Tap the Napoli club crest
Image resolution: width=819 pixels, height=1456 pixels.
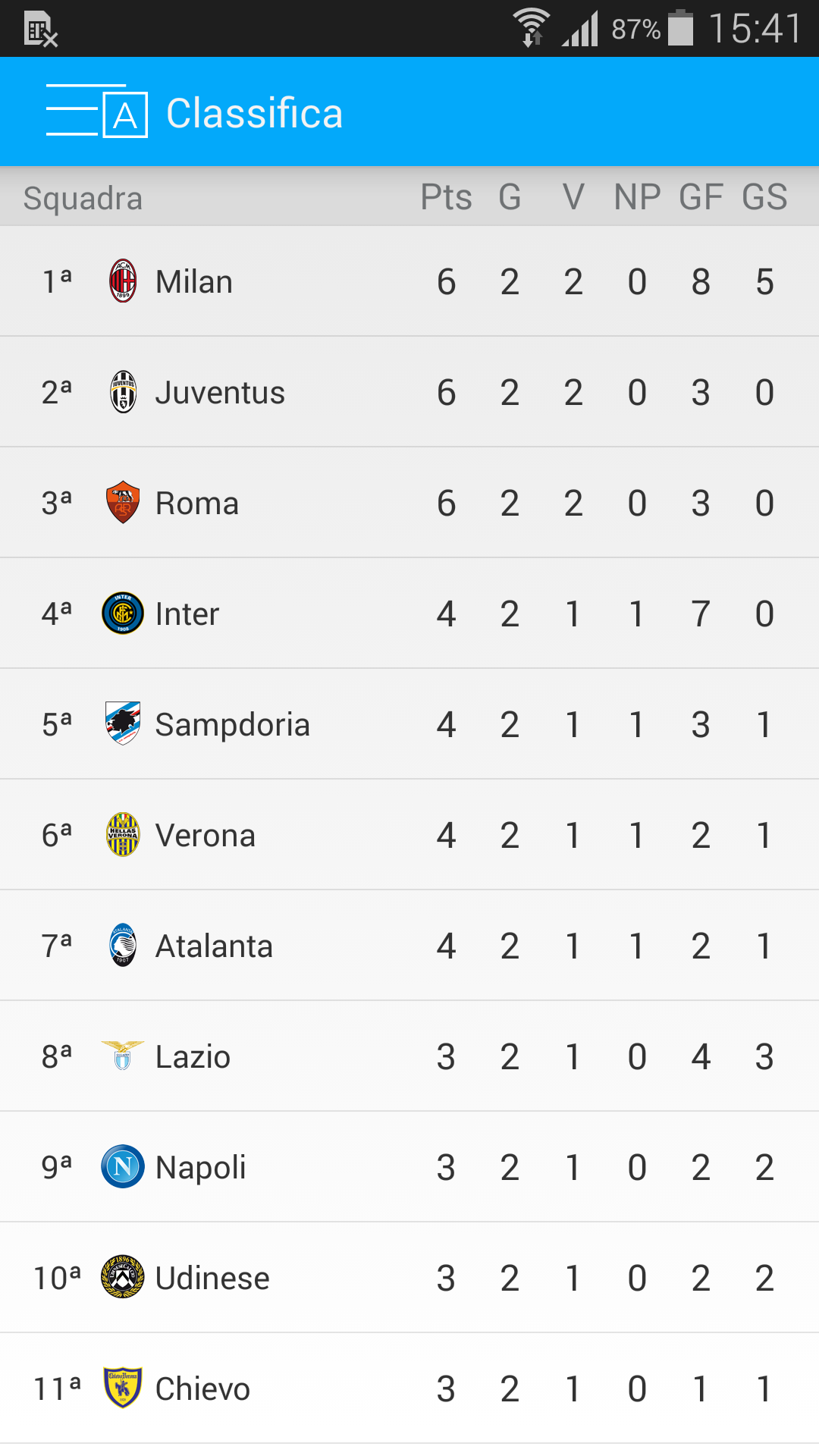123,1166
